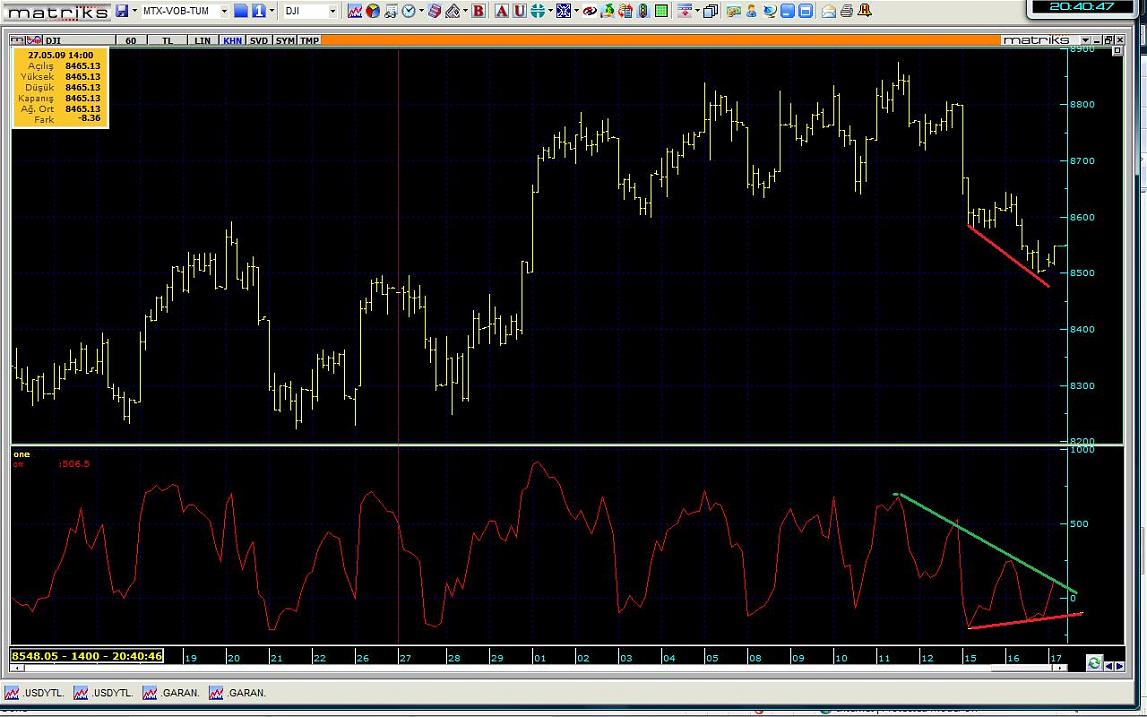Toggle the SVD chart option
1147x717 pixels.
(259, 41)
